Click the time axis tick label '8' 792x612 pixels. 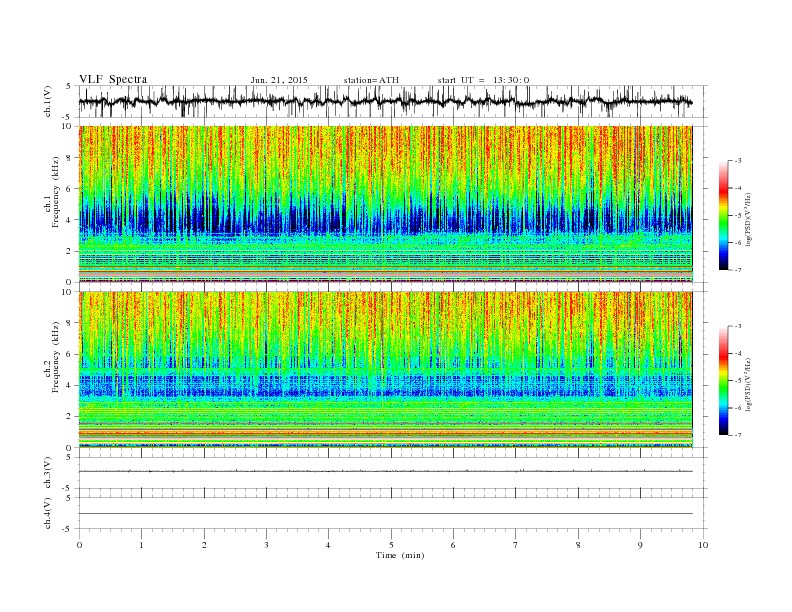coord(578,545)
